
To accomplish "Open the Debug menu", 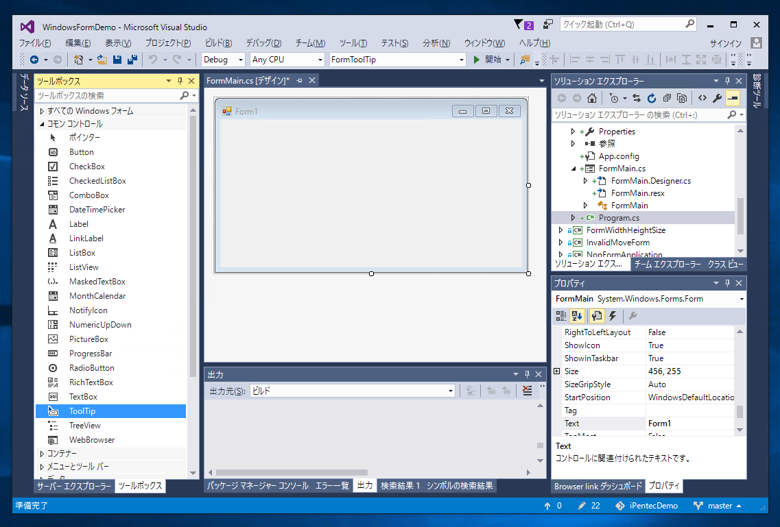I will 264,43.
